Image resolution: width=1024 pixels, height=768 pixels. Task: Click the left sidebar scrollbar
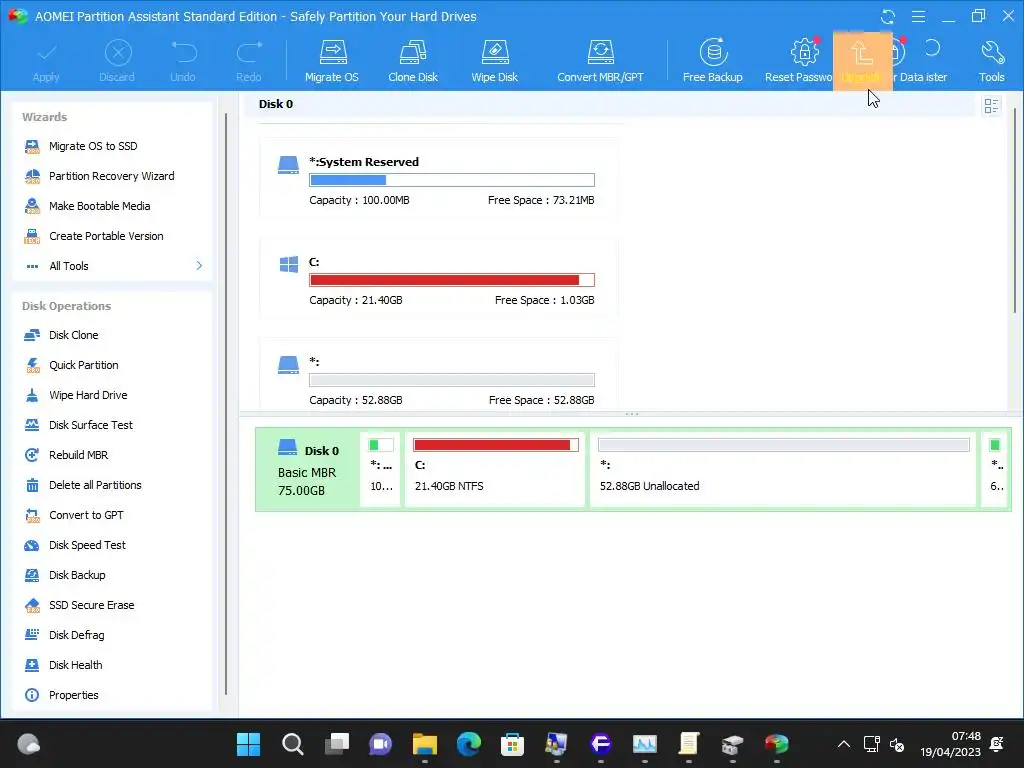tap(226, 404)
